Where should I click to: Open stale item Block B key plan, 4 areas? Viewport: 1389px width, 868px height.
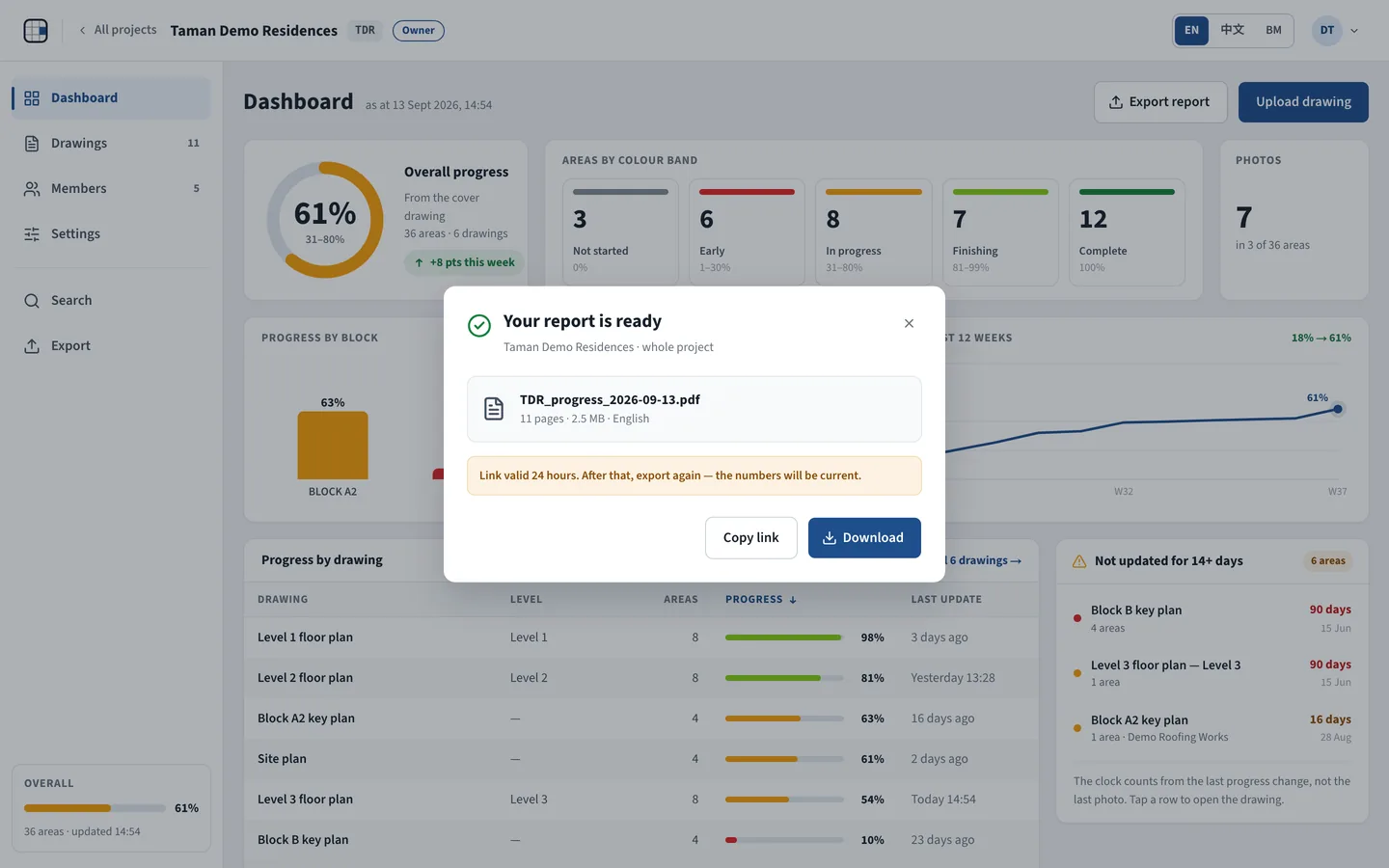point(1212,618)
